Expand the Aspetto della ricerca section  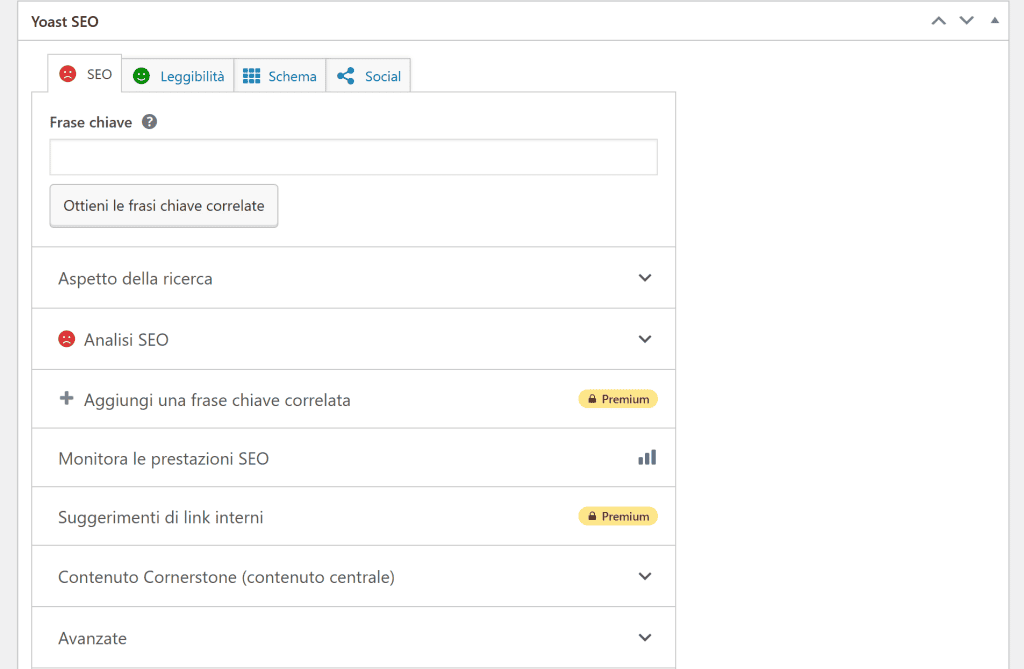pos(353,278)
